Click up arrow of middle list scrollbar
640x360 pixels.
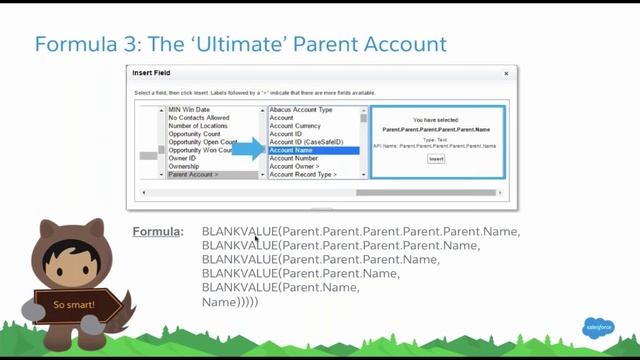262,110
